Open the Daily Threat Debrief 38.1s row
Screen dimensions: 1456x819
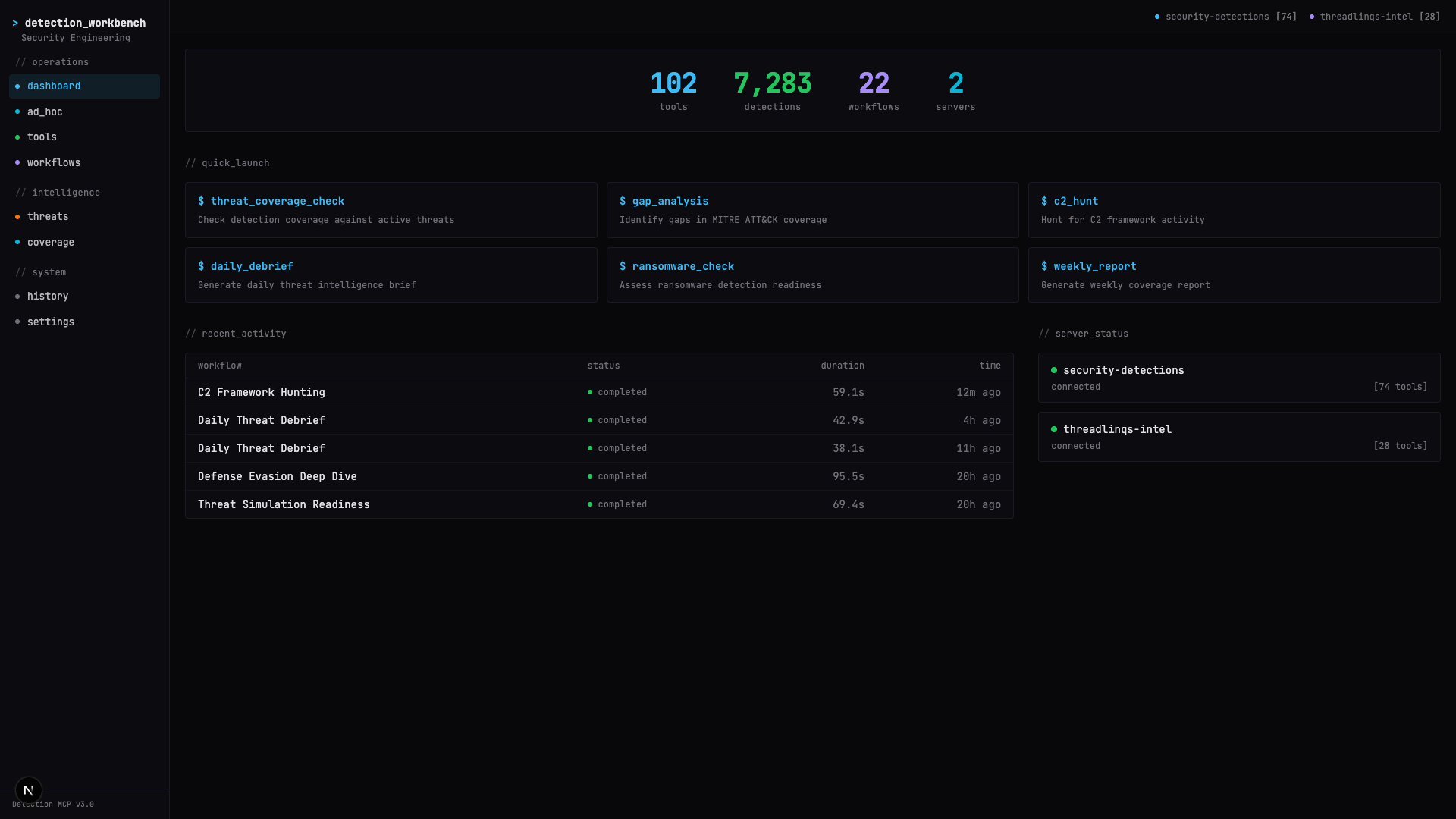(x=599, y=449)
